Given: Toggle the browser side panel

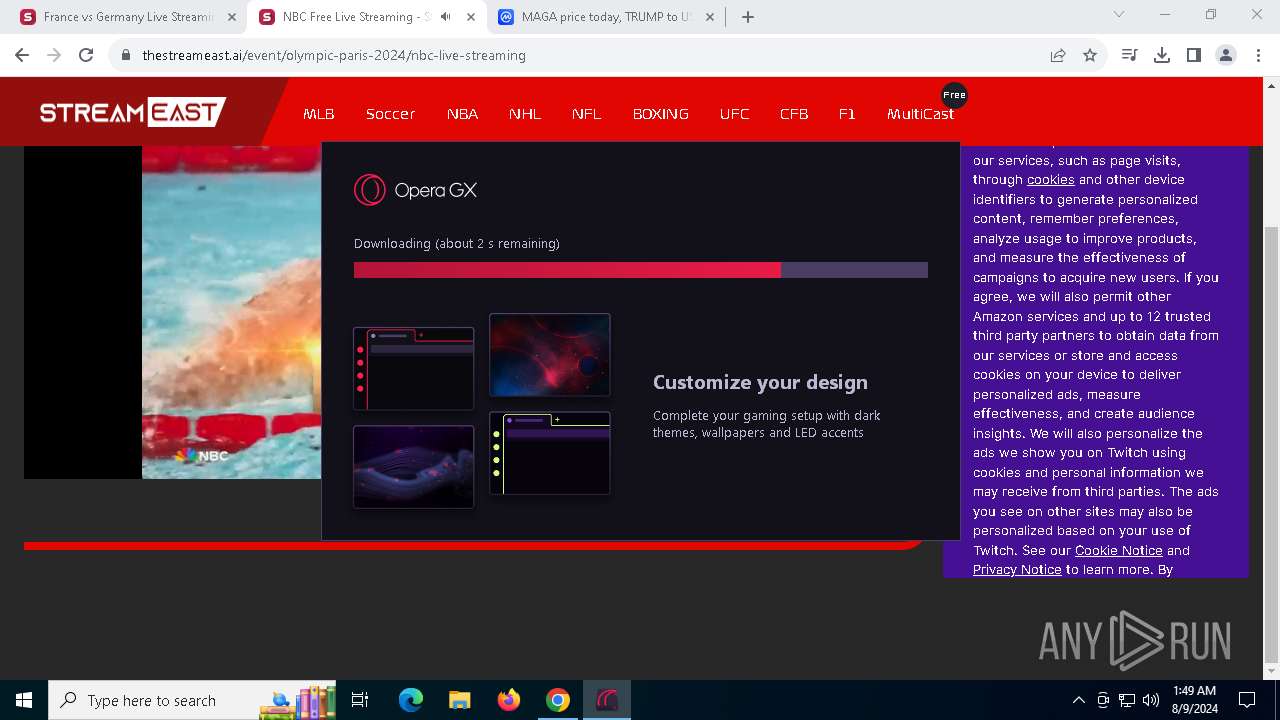Looking at the screenshot, I should click(x=1194, y=55).
